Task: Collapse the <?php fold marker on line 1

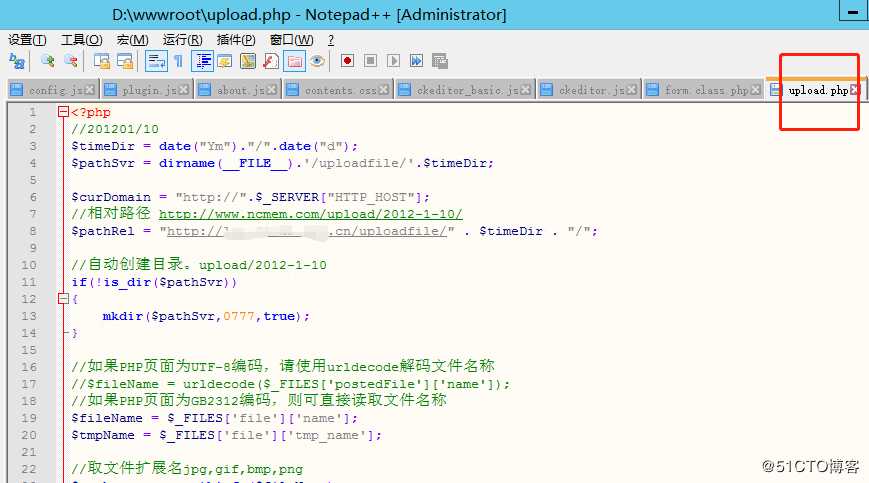Action: coord(63,112)
